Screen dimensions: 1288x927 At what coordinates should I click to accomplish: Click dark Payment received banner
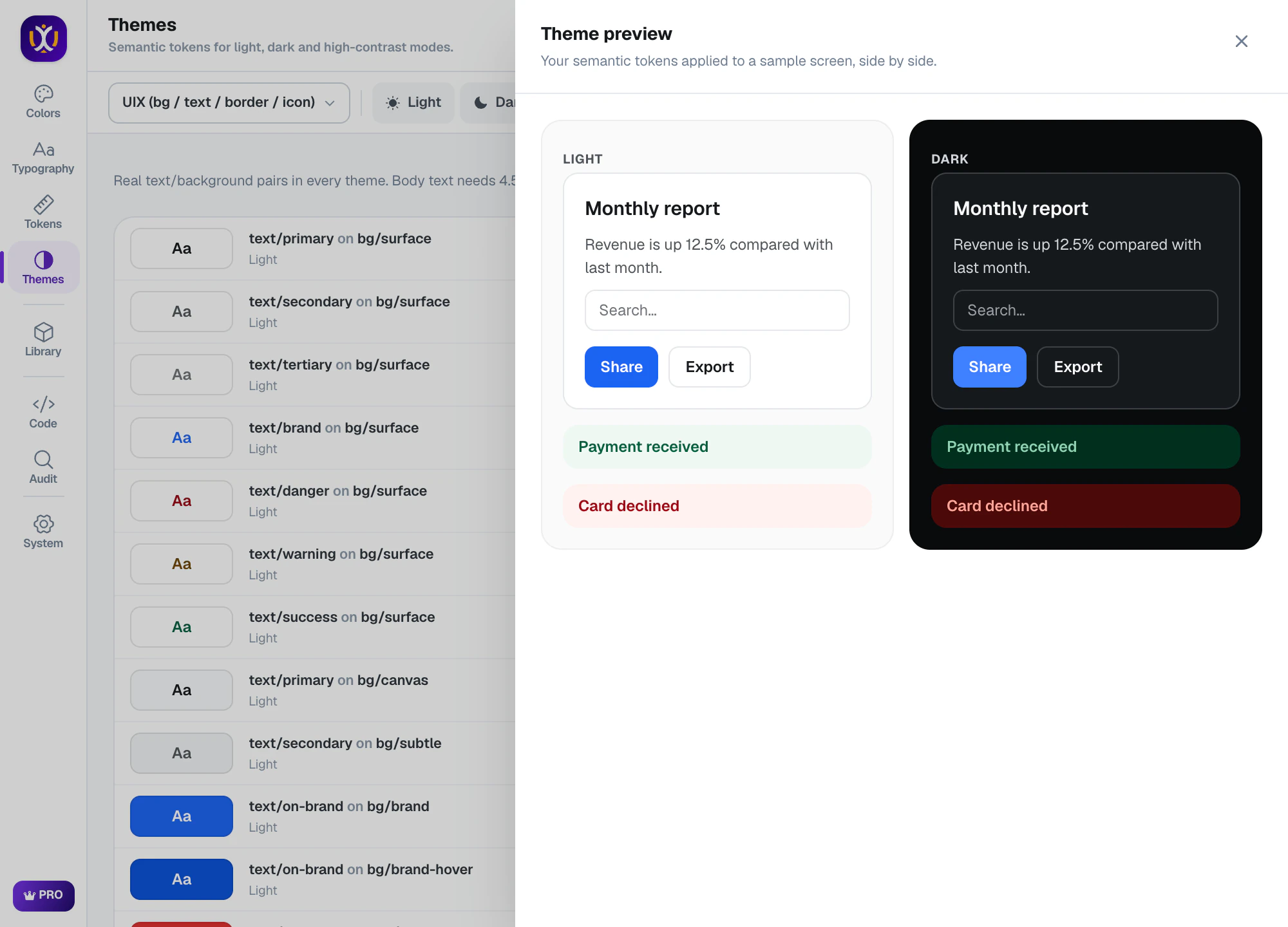pyautogui.click(x=1086, y=447)
